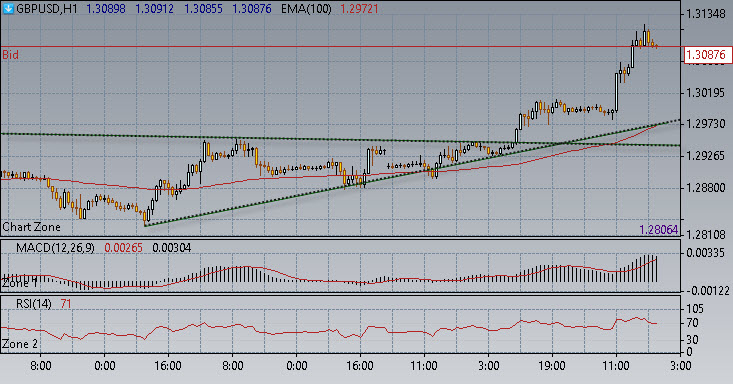The width and height of the screenshot is (733, 384).
Task: Click the MACD red value 0.00265
Action: (x=123, y=248)
